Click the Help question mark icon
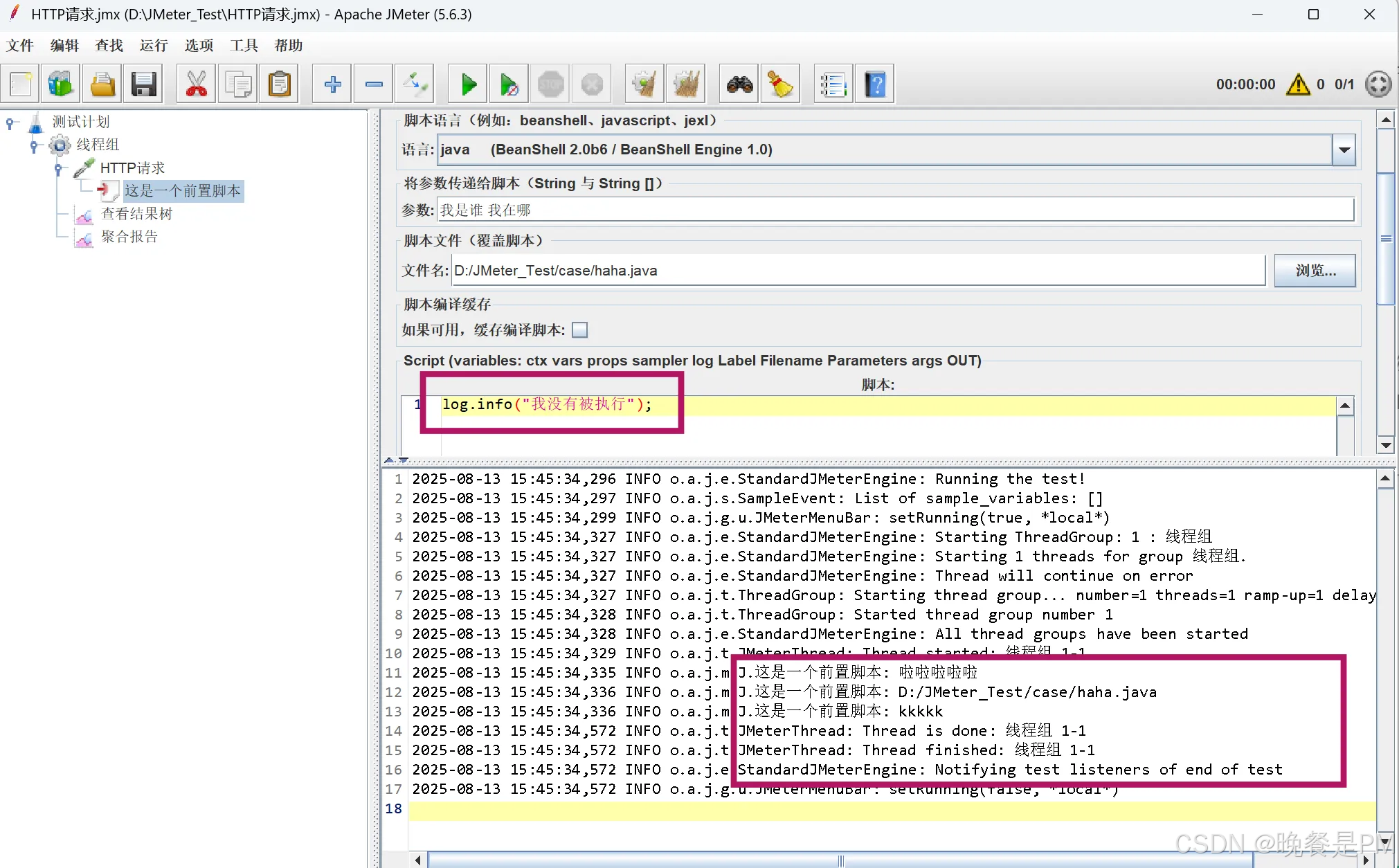 point(875,84)
